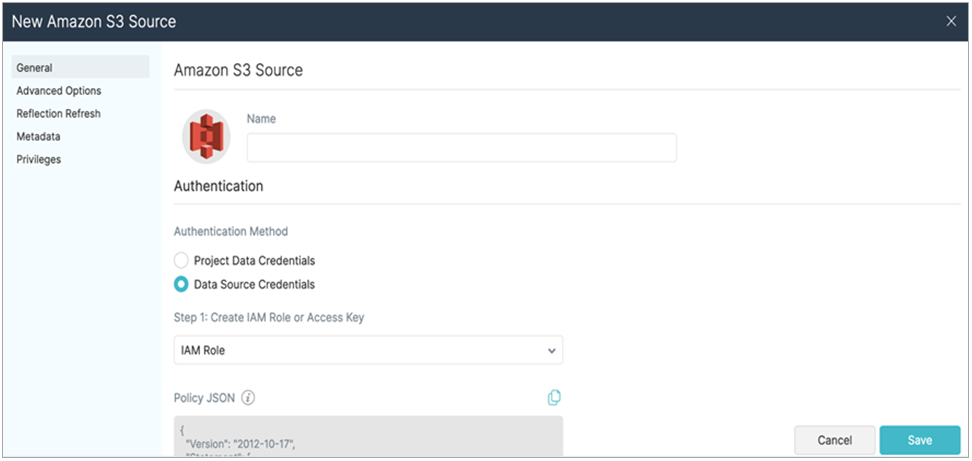Copy the Policy JSON to clipboard
This screenshot has width=972, height=461.
[554, 397]
